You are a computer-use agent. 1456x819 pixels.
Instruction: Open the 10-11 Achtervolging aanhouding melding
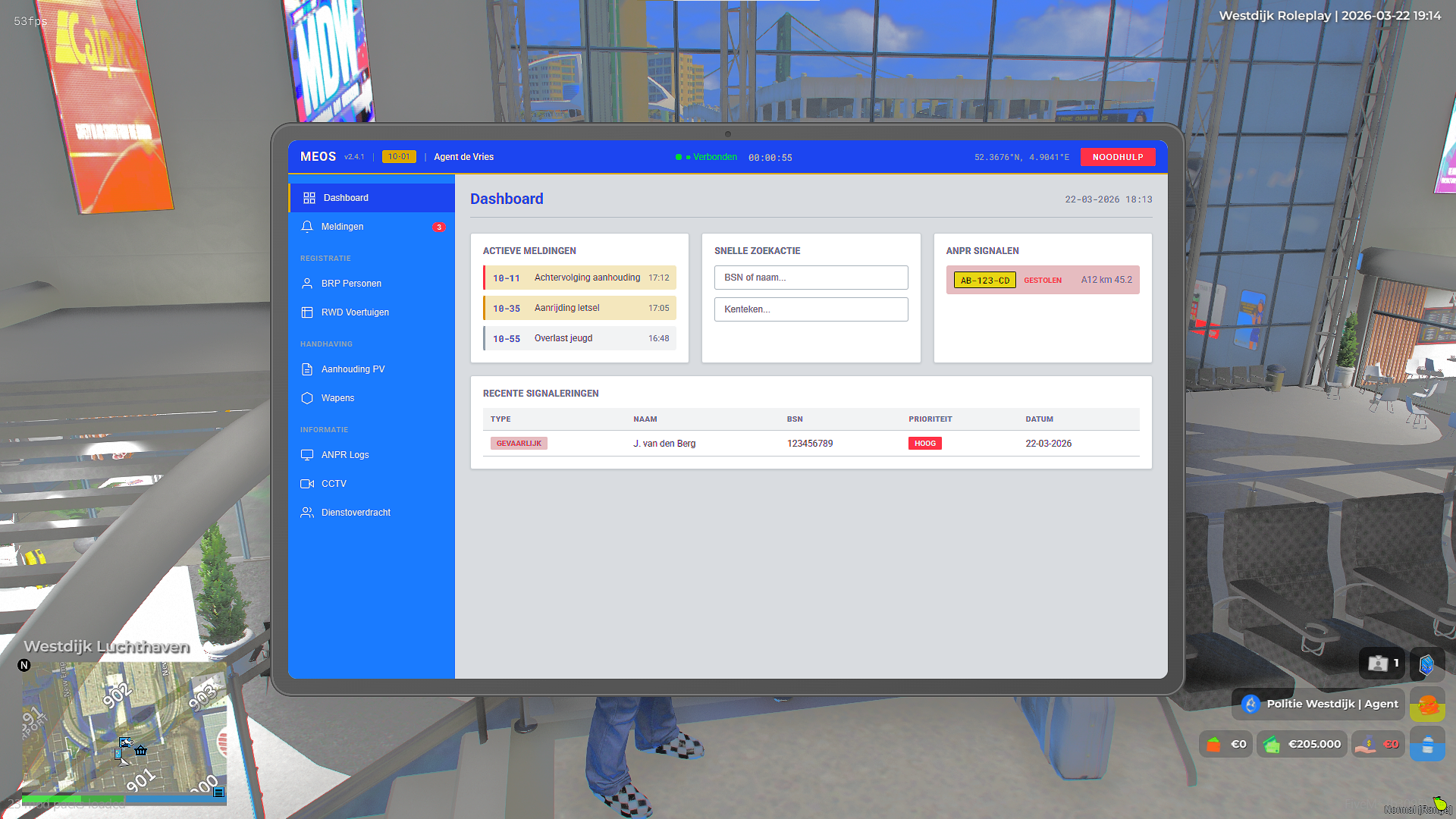579,278
